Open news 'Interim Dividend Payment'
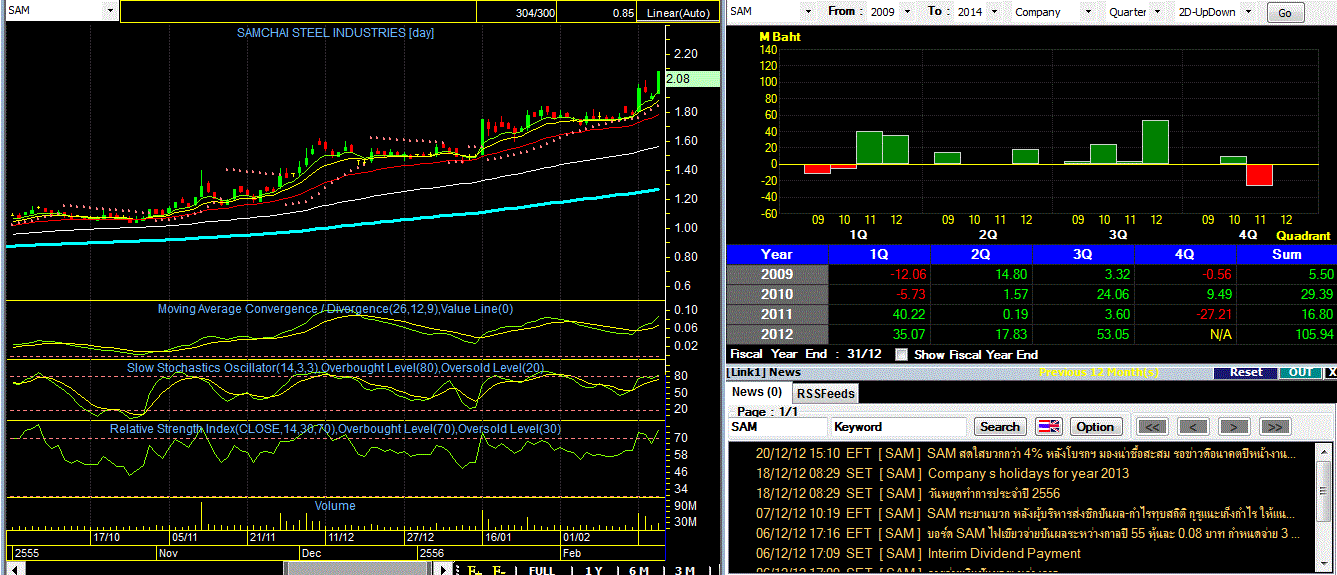This screenshot has height=575, width=1337. tap(1004, 553)
